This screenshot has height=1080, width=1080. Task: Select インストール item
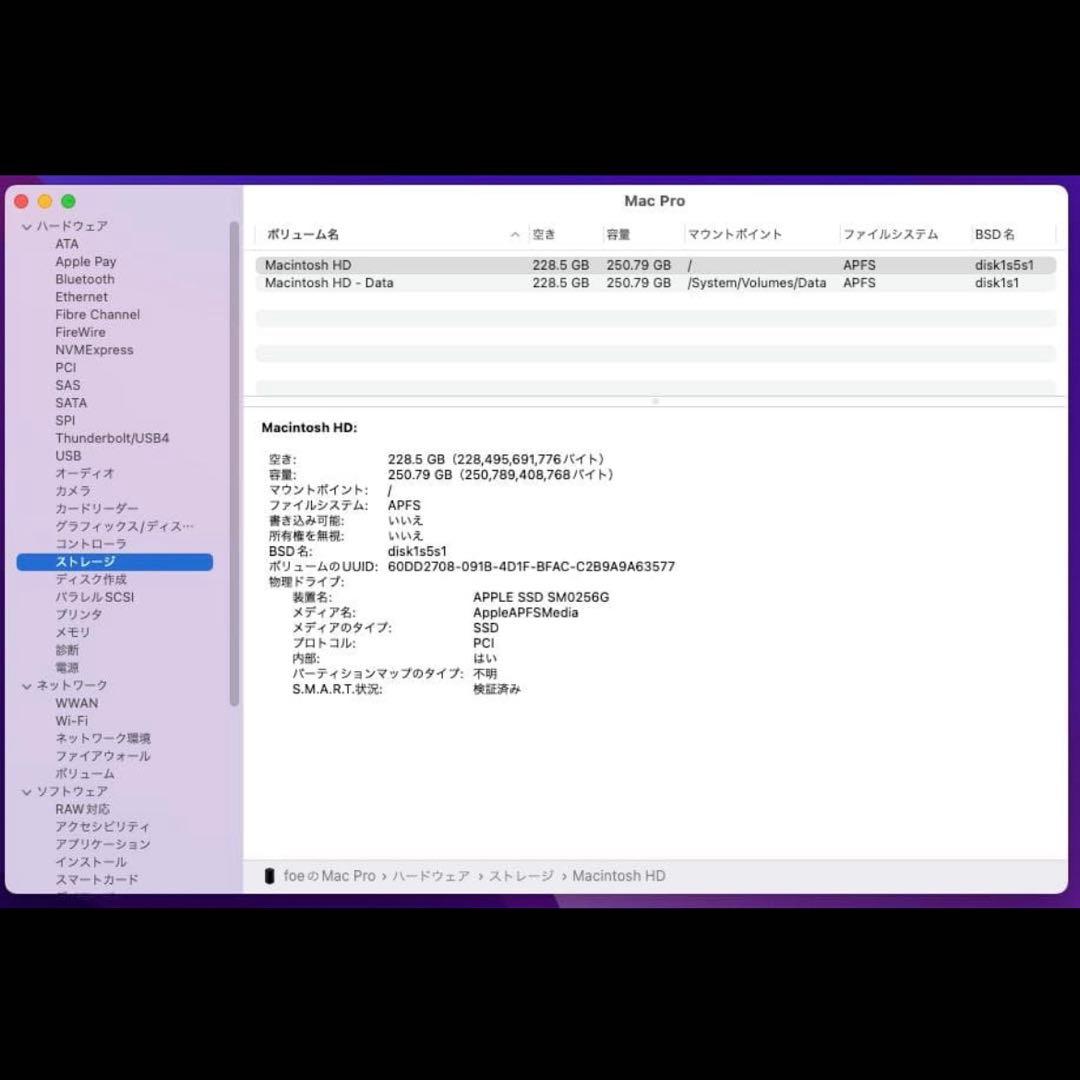(x=91, y=862)
